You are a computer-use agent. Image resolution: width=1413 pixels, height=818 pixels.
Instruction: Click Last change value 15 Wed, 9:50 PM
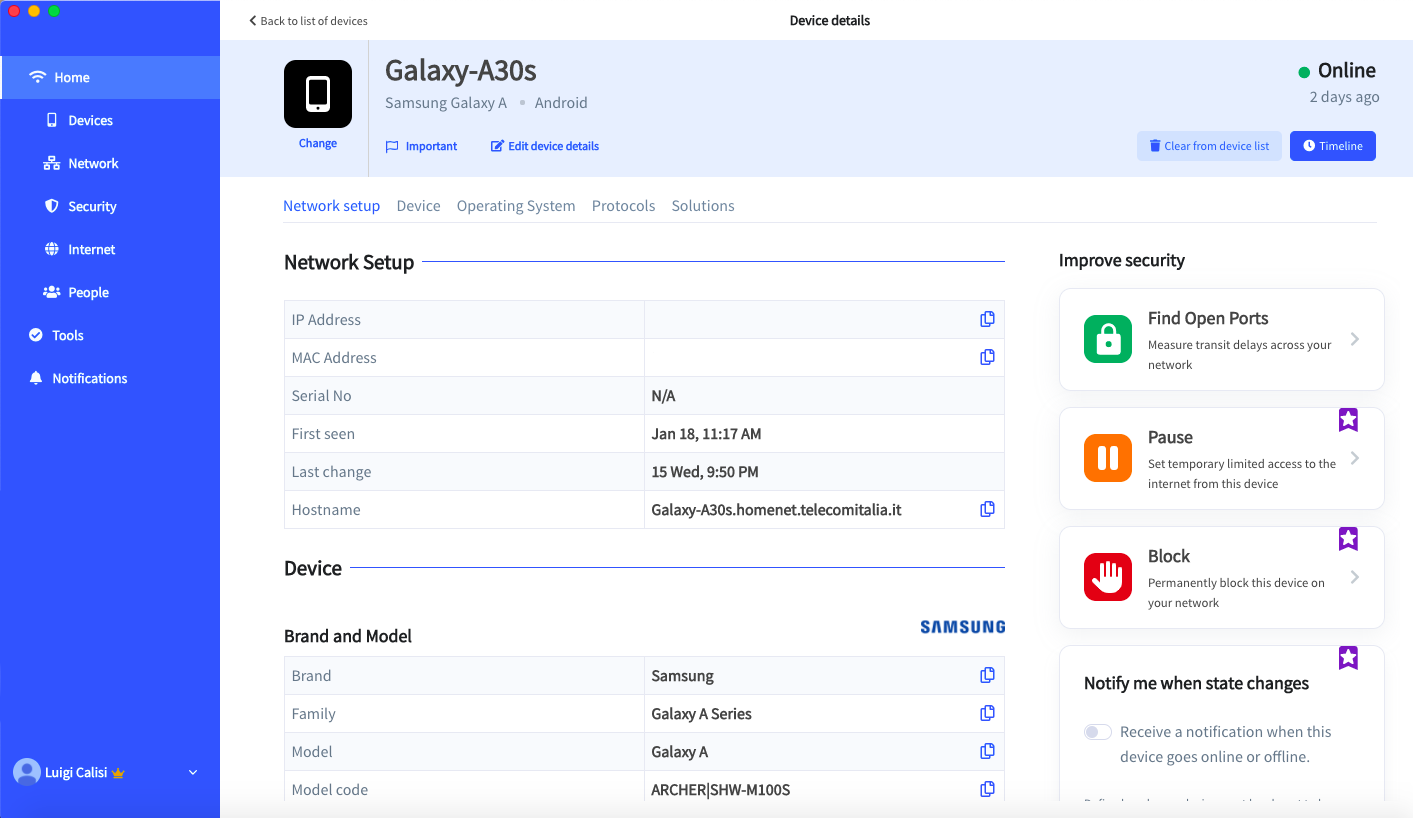coord(704,472)
